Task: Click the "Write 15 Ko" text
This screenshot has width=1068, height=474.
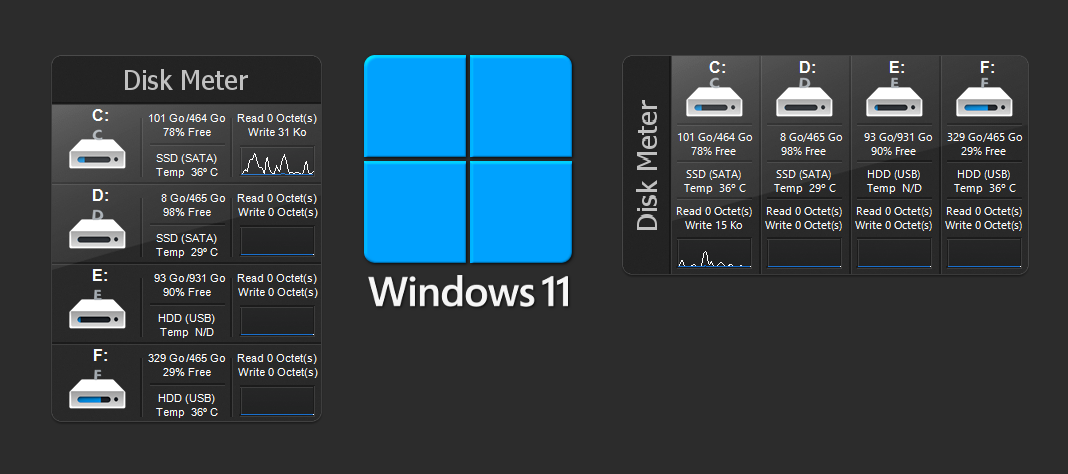Action: click(714, 225)
